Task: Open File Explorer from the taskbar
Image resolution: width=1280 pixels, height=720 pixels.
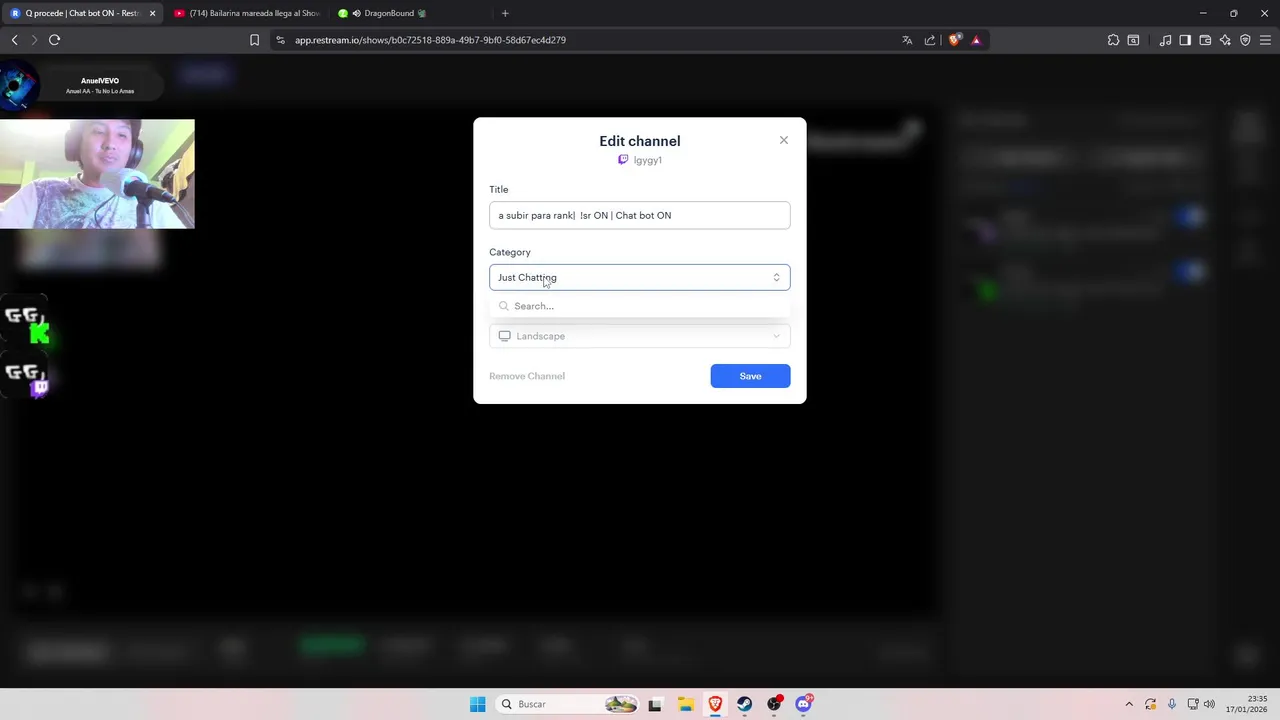Action: (685, 704)
